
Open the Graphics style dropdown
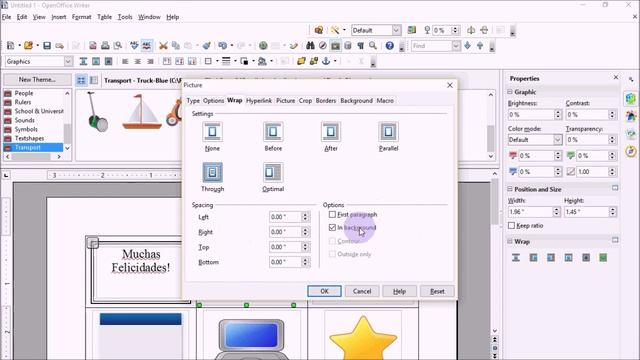(x=68, y=61)
